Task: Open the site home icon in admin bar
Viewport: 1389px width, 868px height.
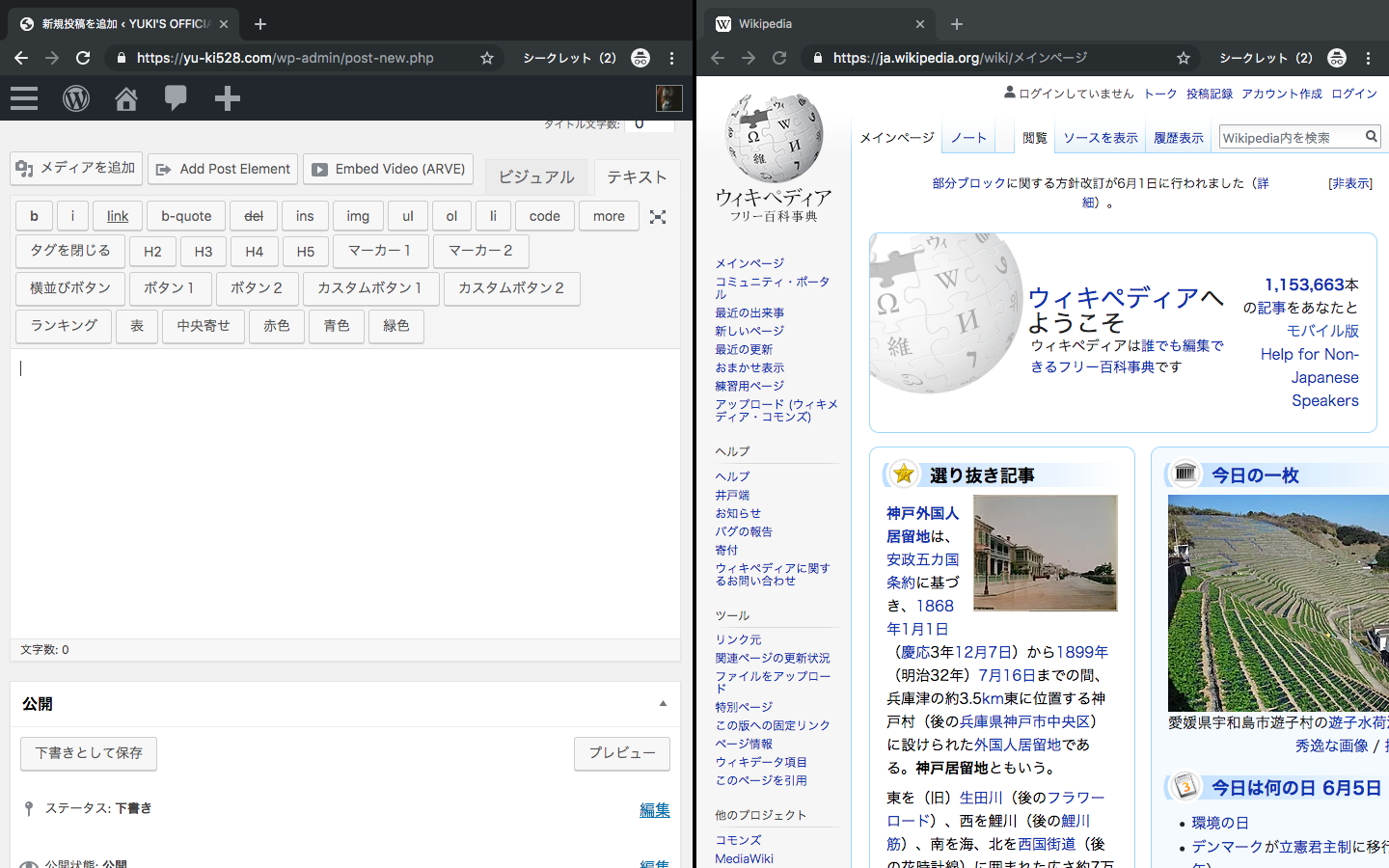Action: tap(126, 98)
